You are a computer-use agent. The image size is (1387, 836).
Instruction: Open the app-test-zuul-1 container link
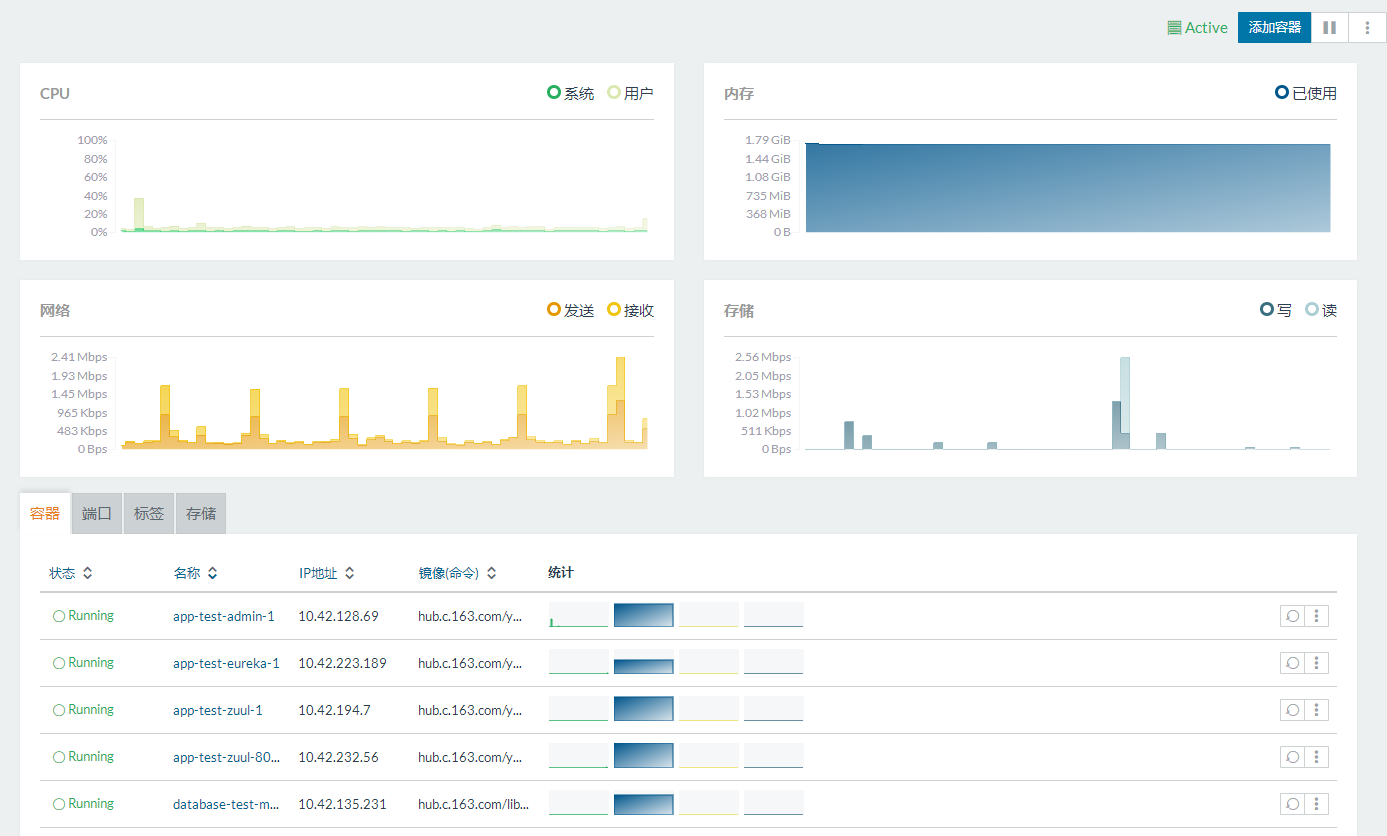tap(217, 710)
